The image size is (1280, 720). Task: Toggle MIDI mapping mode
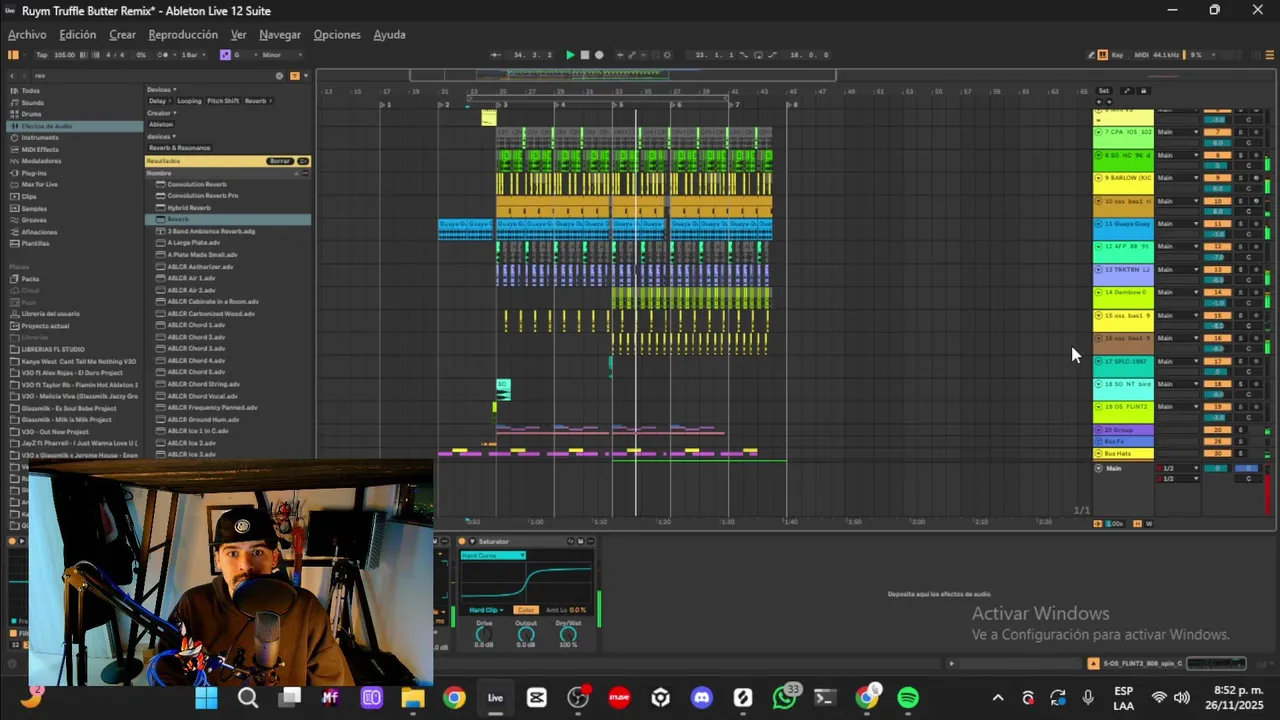coord(1142,55)
